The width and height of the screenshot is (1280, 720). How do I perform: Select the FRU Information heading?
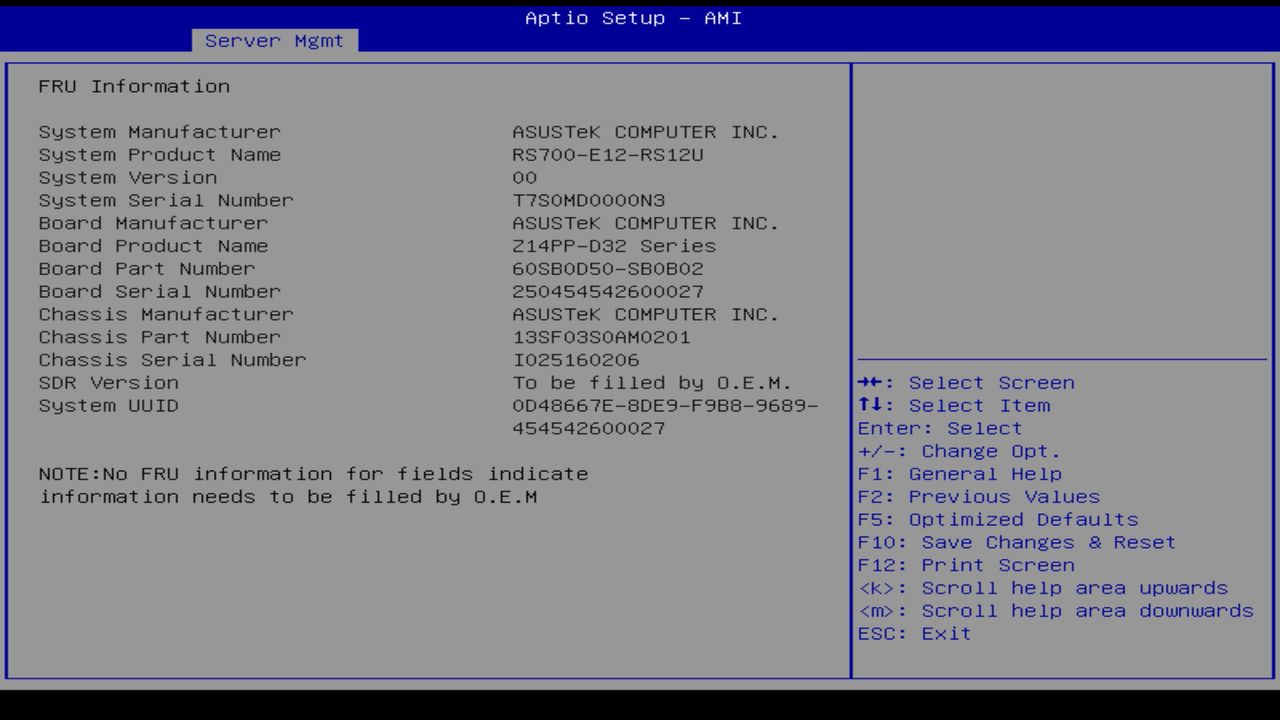[x=134, y=86]
